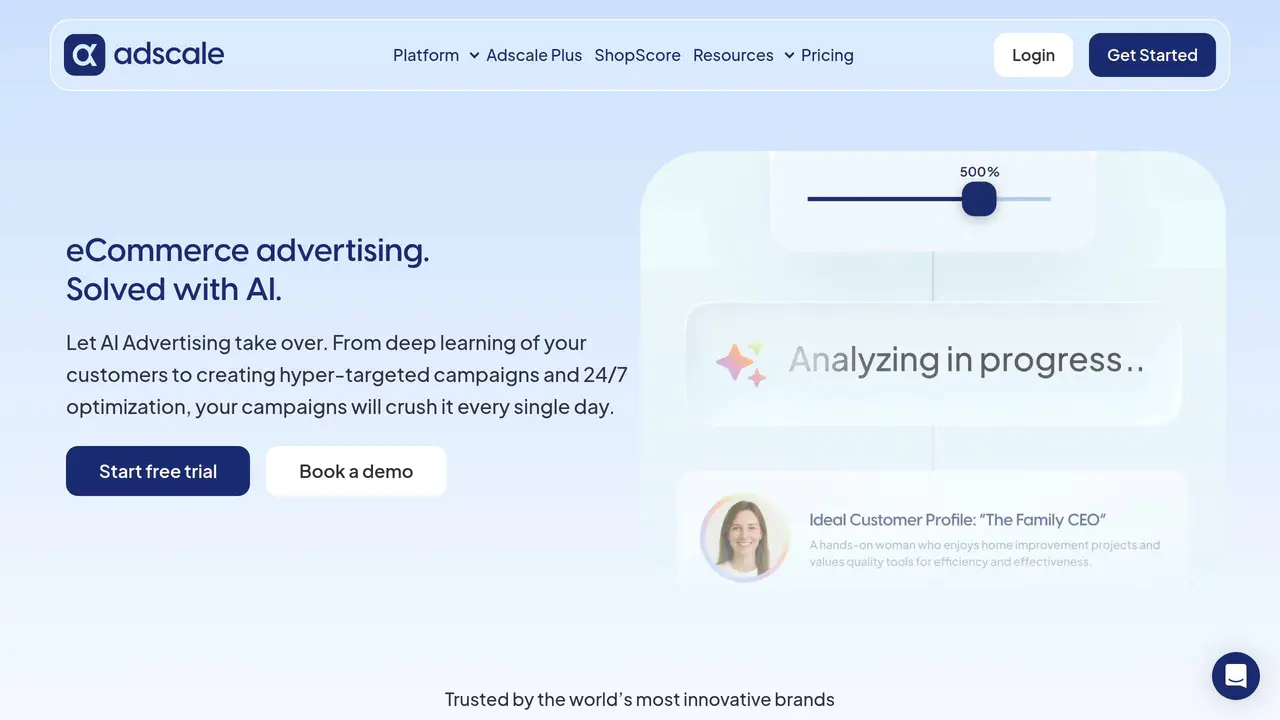Viewport: 1280px width, 720px height.
Task: Open the chat widget icon
Action: [x=1236, y=676]
